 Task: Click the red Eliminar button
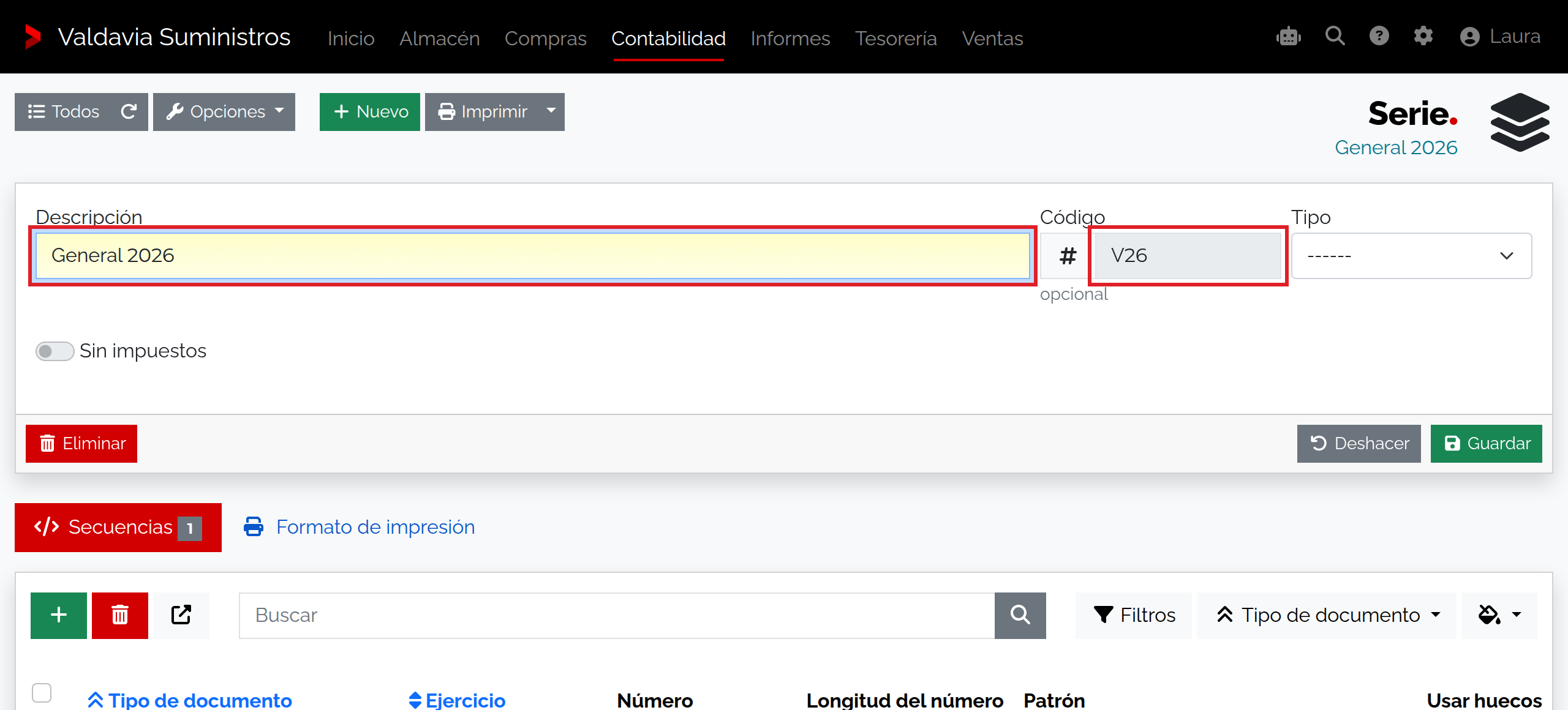pos(81,443)
